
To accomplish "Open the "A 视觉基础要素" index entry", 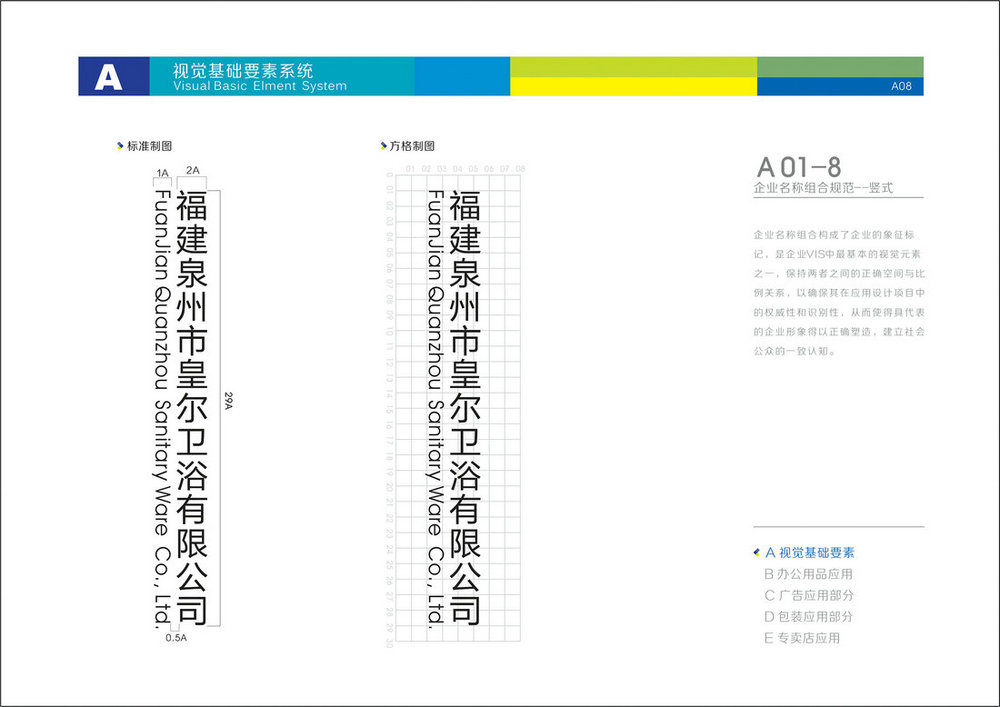I will 809,553.
